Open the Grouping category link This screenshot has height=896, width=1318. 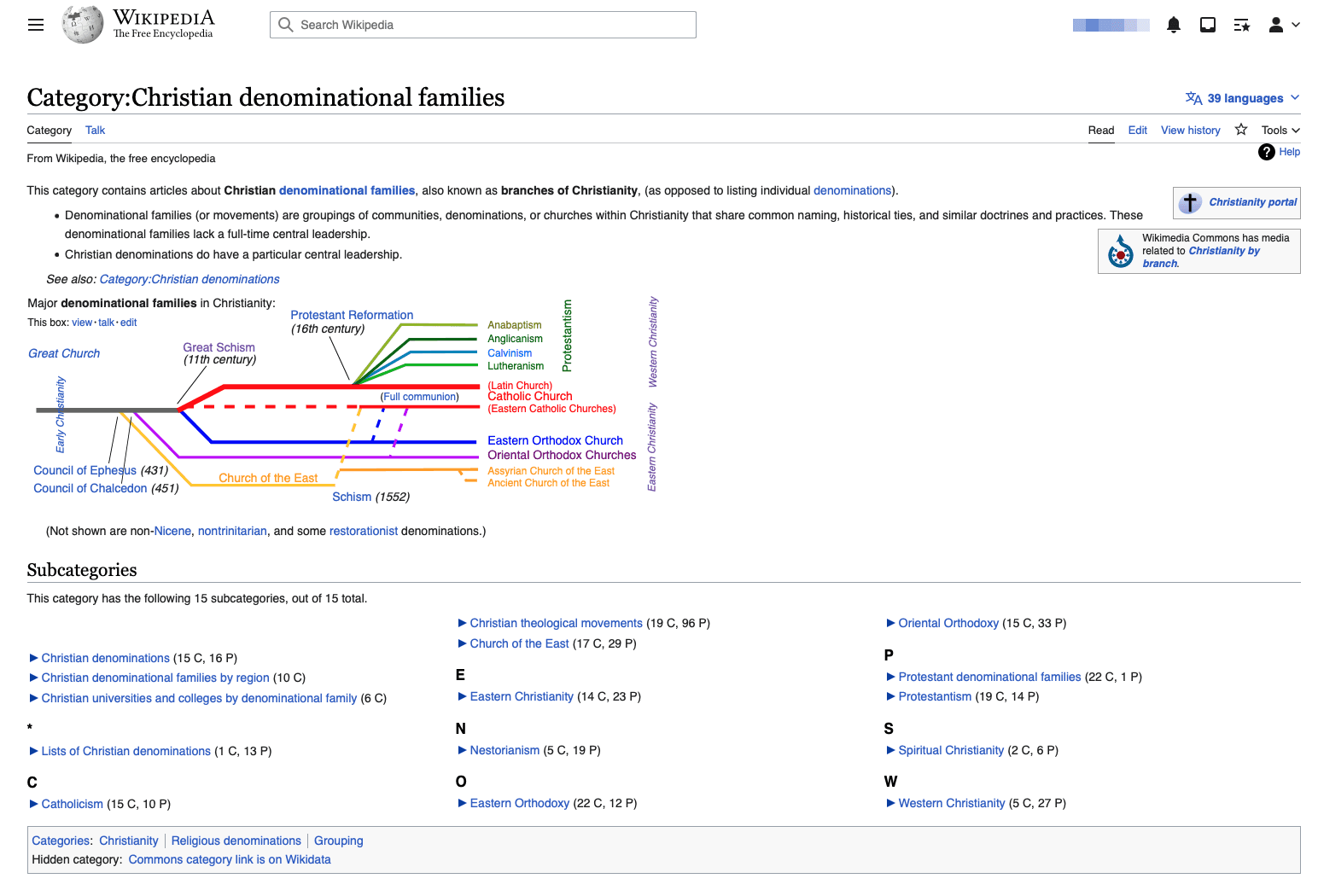coord(339,841)
